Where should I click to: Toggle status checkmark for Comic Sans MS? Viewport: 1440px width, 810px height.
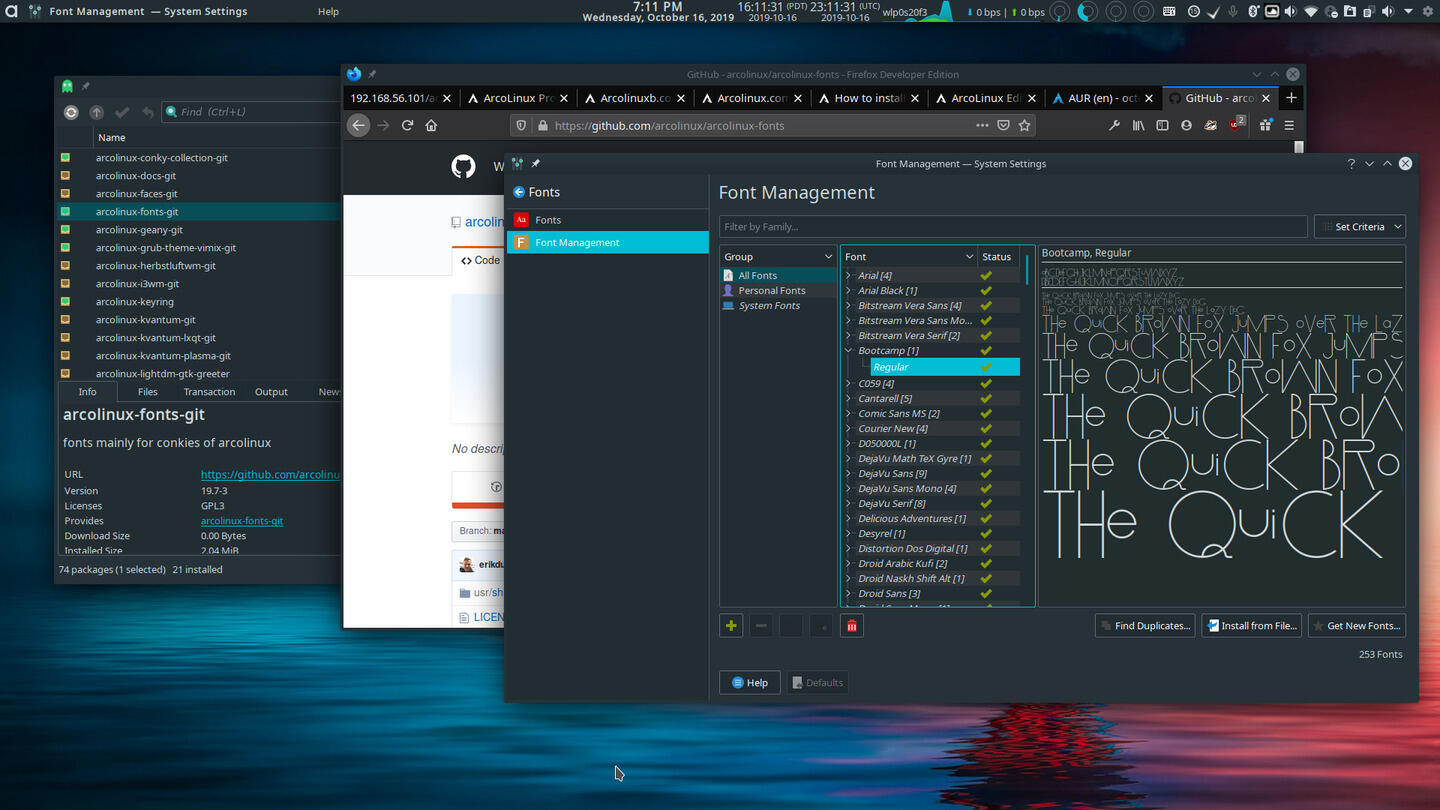[986, 413]
